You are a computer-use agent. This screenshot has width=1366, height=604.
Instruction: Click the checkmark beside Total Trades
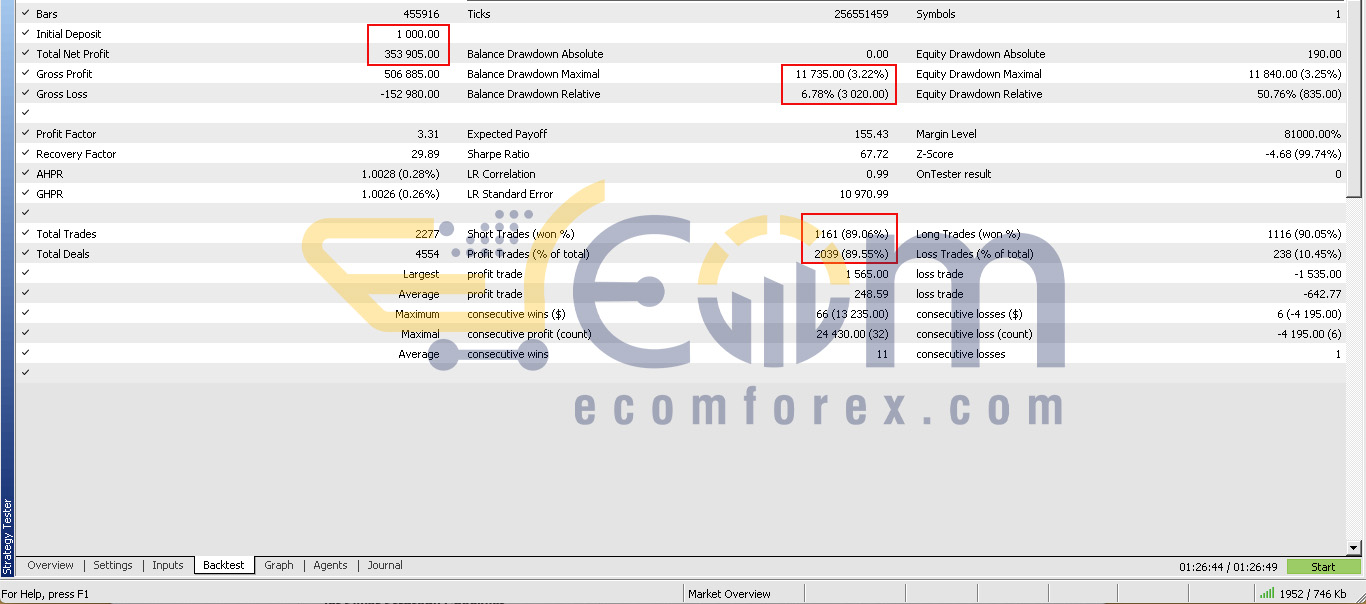point(25,234)
